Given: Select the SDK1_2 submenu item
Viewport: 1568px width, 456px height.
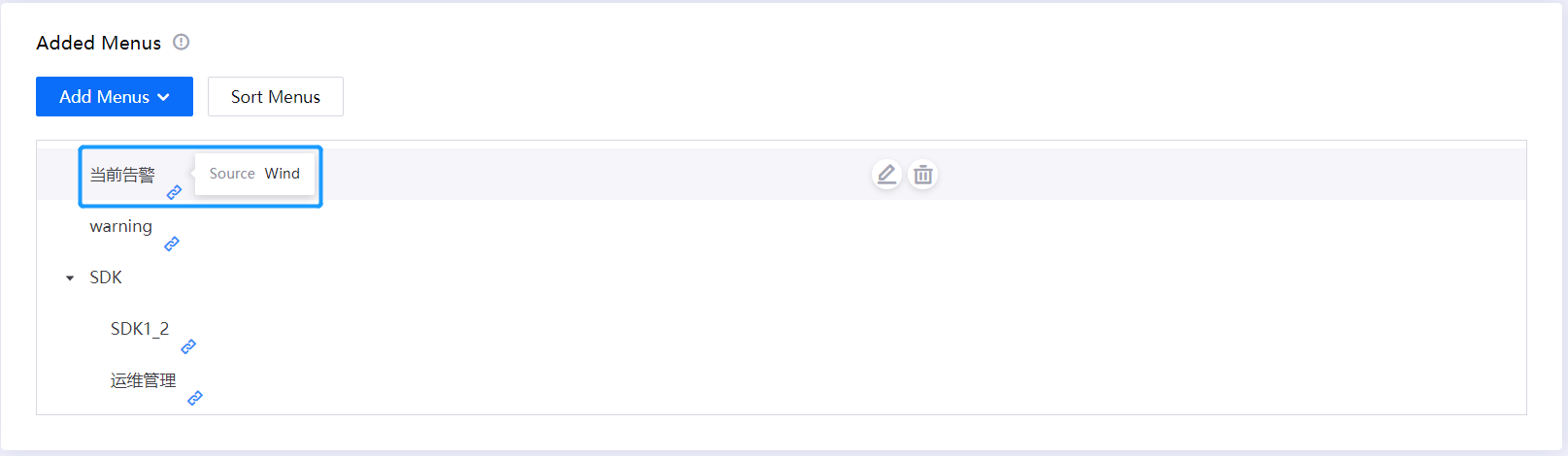Looking at the screenshot, I should click(140, 329).
